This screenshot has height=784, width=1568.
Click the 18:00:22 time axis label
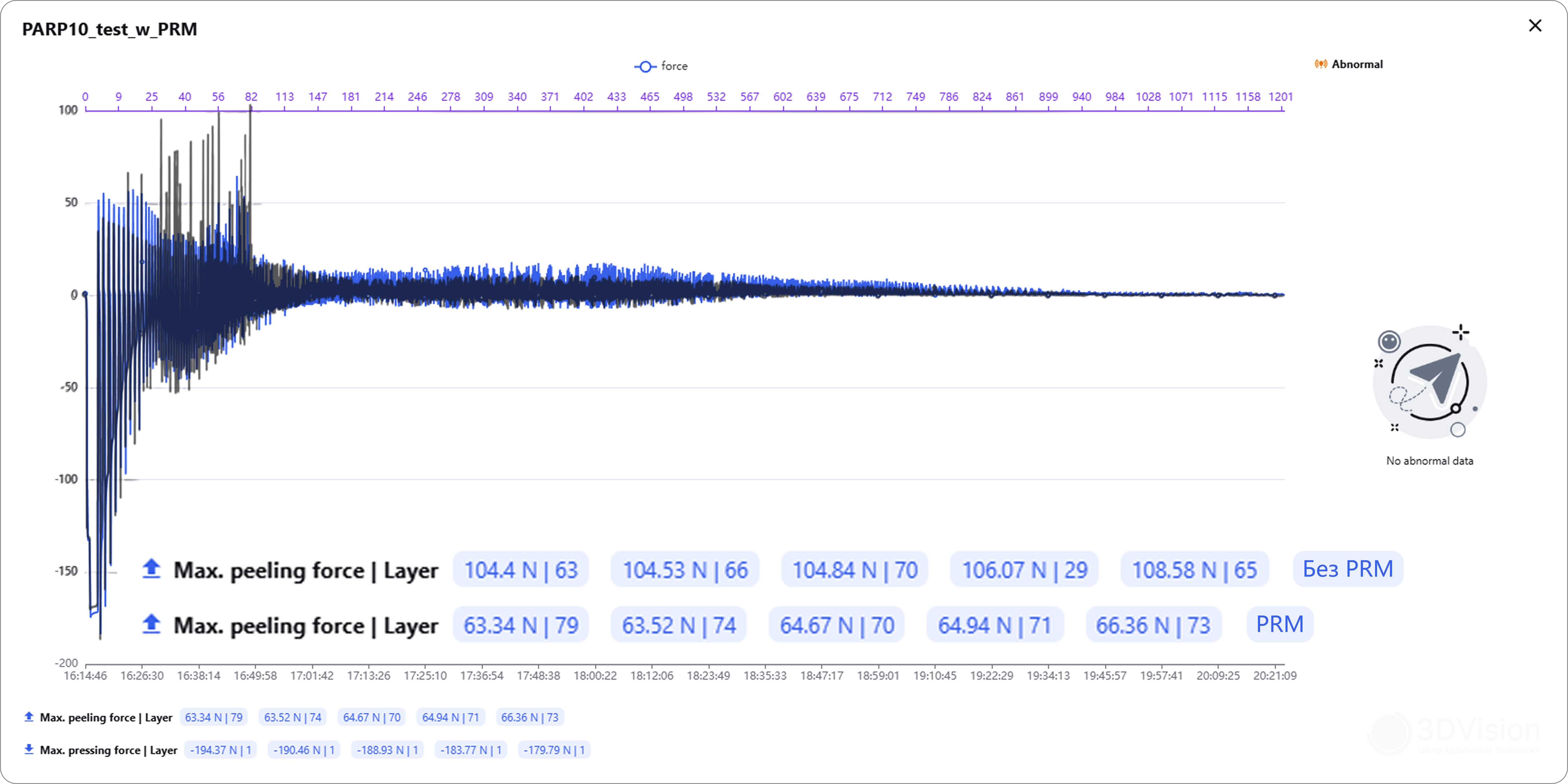[595, 676]
